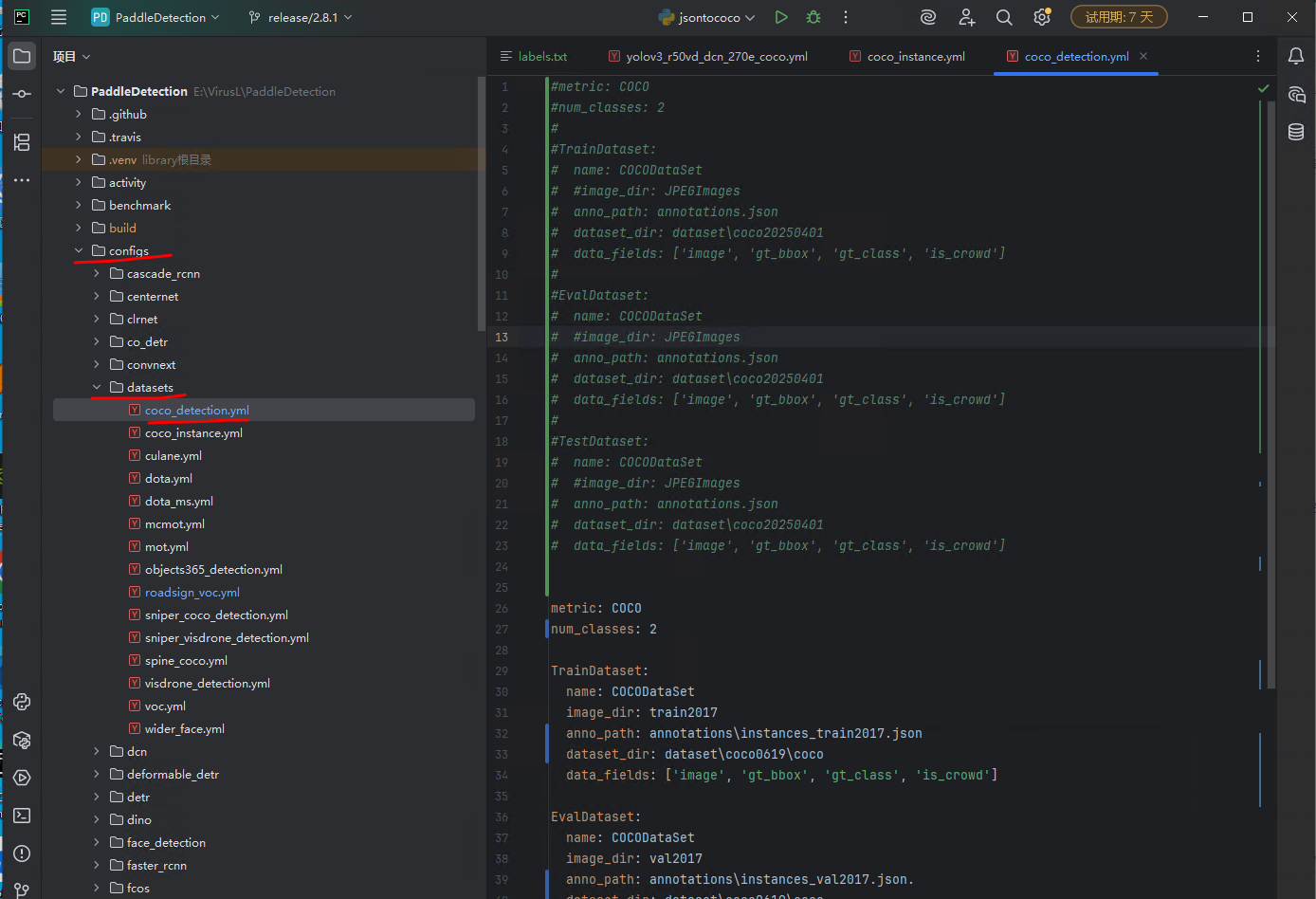Collapse the configs folder

click(79, 250)
